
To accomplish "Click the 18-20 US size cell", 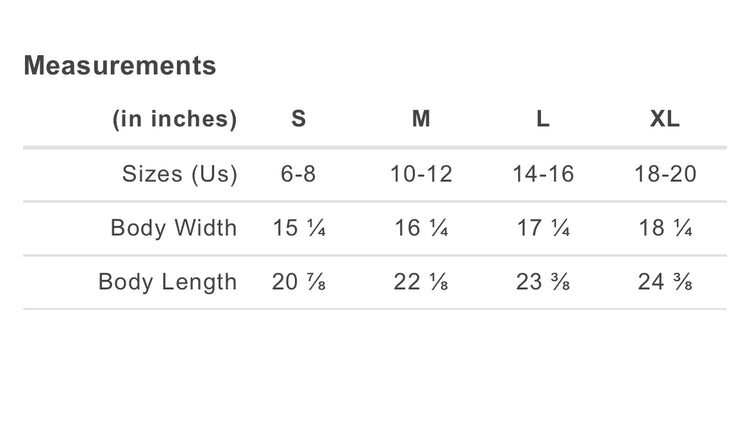I will coord(665,174).
